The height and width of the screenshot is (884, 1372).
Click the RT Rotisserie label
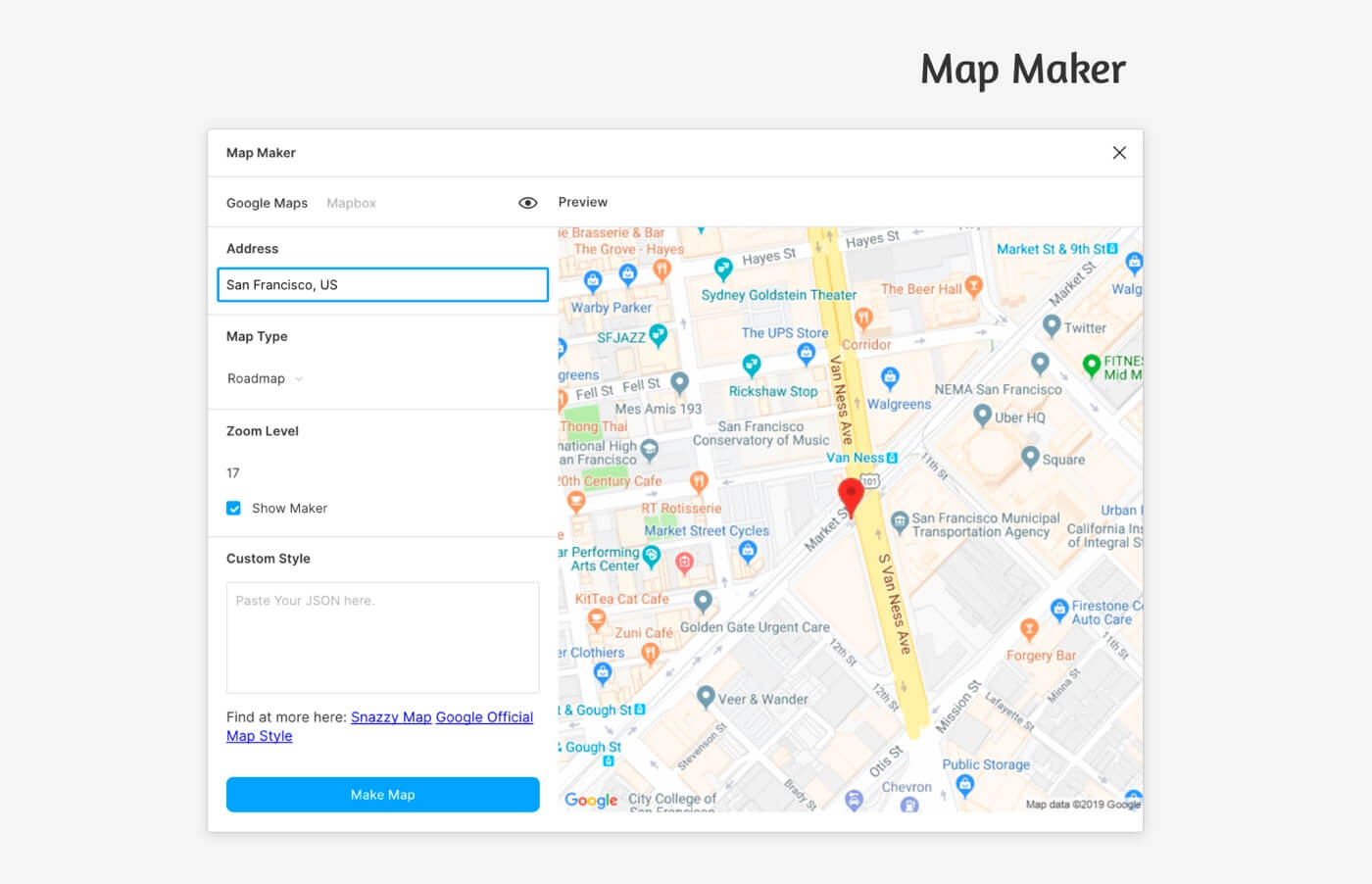(x=681, y=509)
